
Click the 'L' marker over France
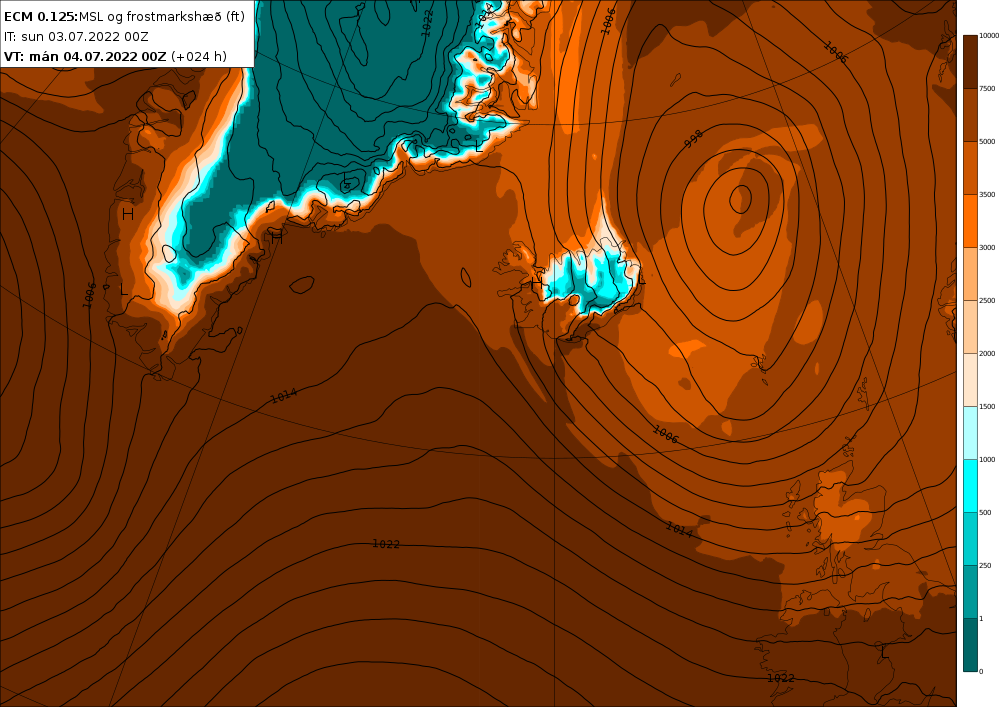click(x=883, y=652)
